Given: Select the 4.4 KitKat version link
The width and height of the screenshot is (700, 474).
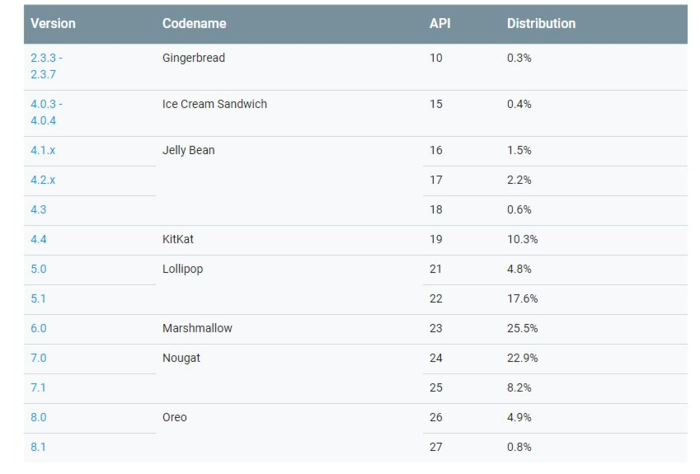Looking at the screenshot, I should [x=39, y=240].
